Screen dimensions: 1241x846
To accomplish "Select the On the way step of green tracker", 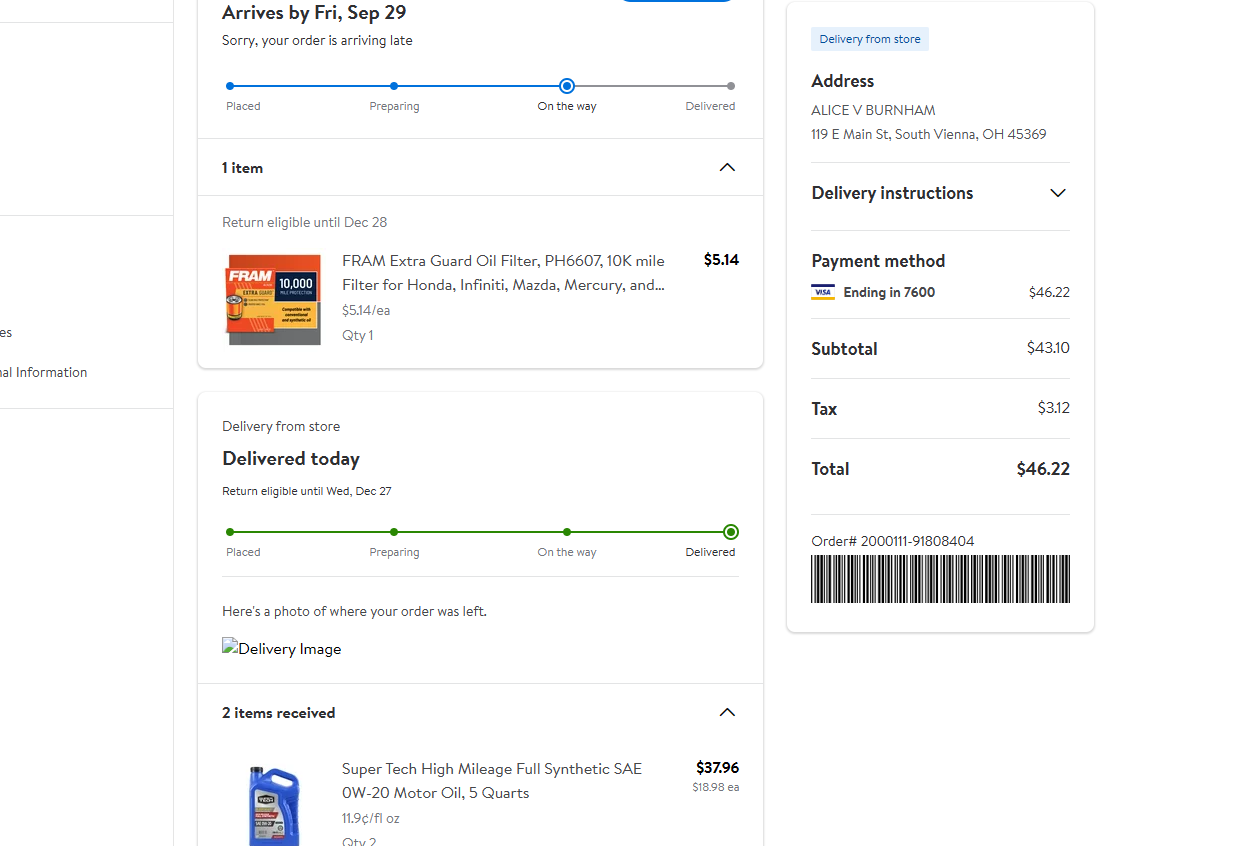I will click(x=567, y=532).
